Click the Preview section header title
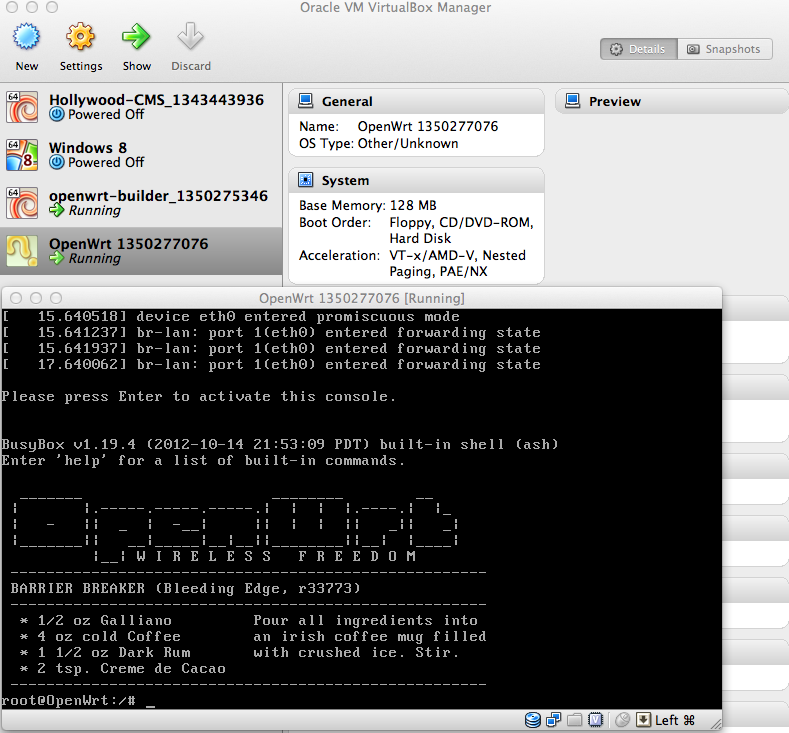 tap(615, 102)
